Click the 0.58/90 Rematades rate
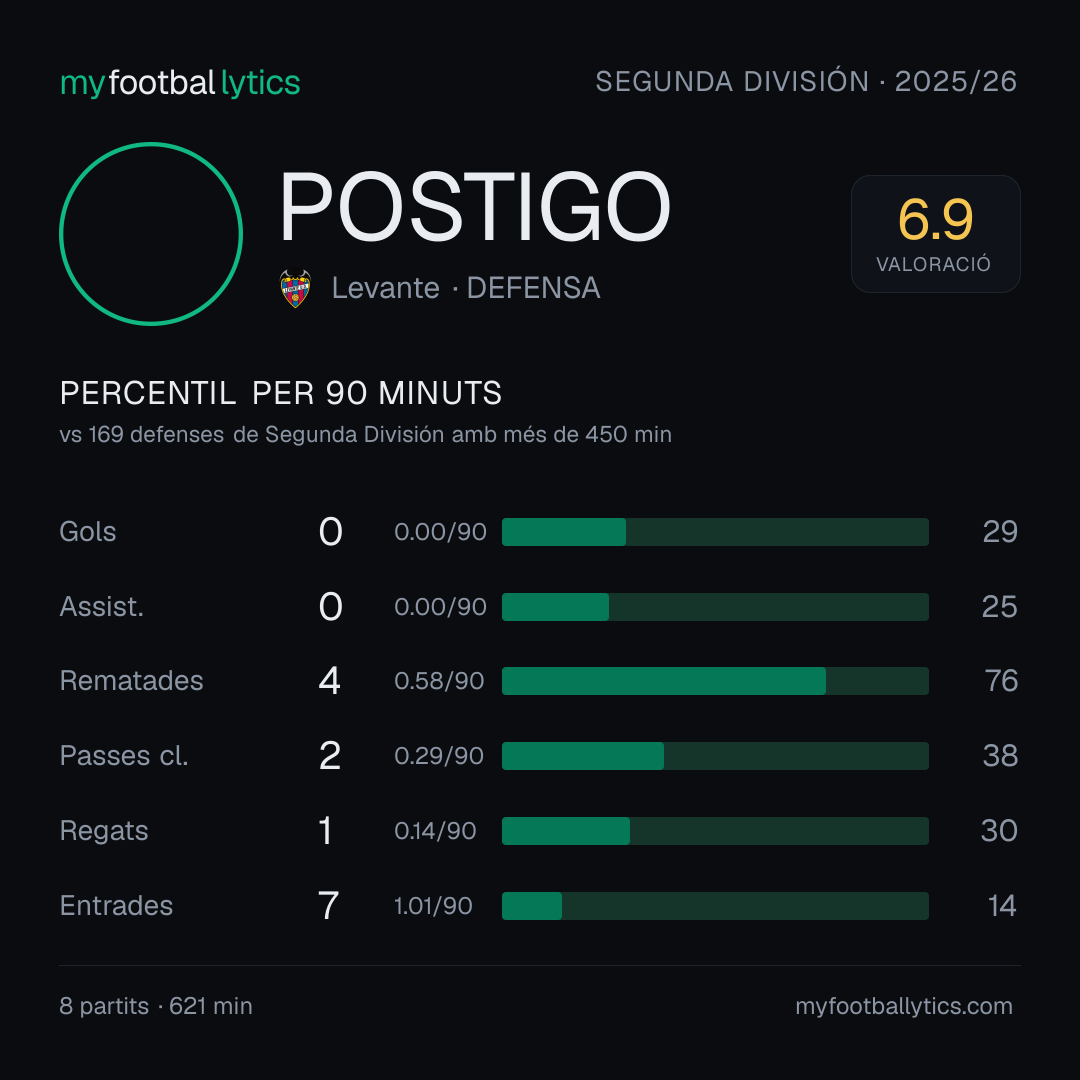 point(439,681)
